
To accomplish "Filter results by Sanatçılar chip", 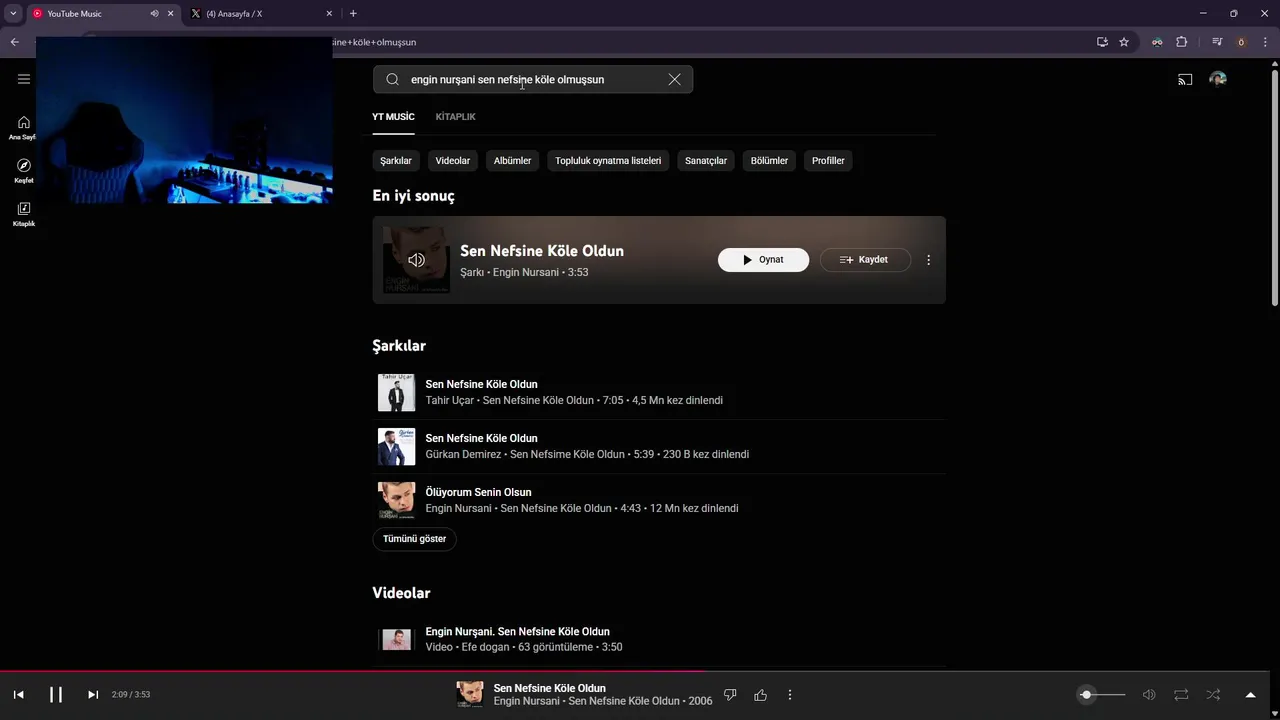I will pos(706,160).
